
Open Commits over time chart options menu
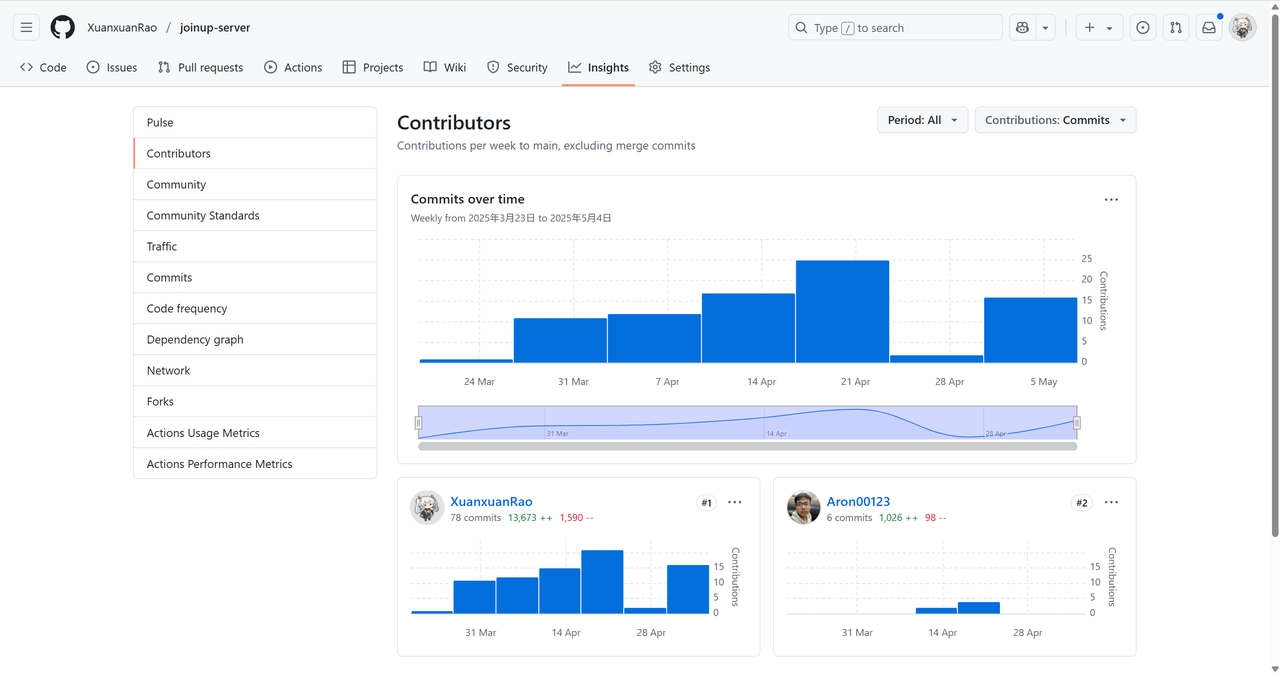point(1111,199)
